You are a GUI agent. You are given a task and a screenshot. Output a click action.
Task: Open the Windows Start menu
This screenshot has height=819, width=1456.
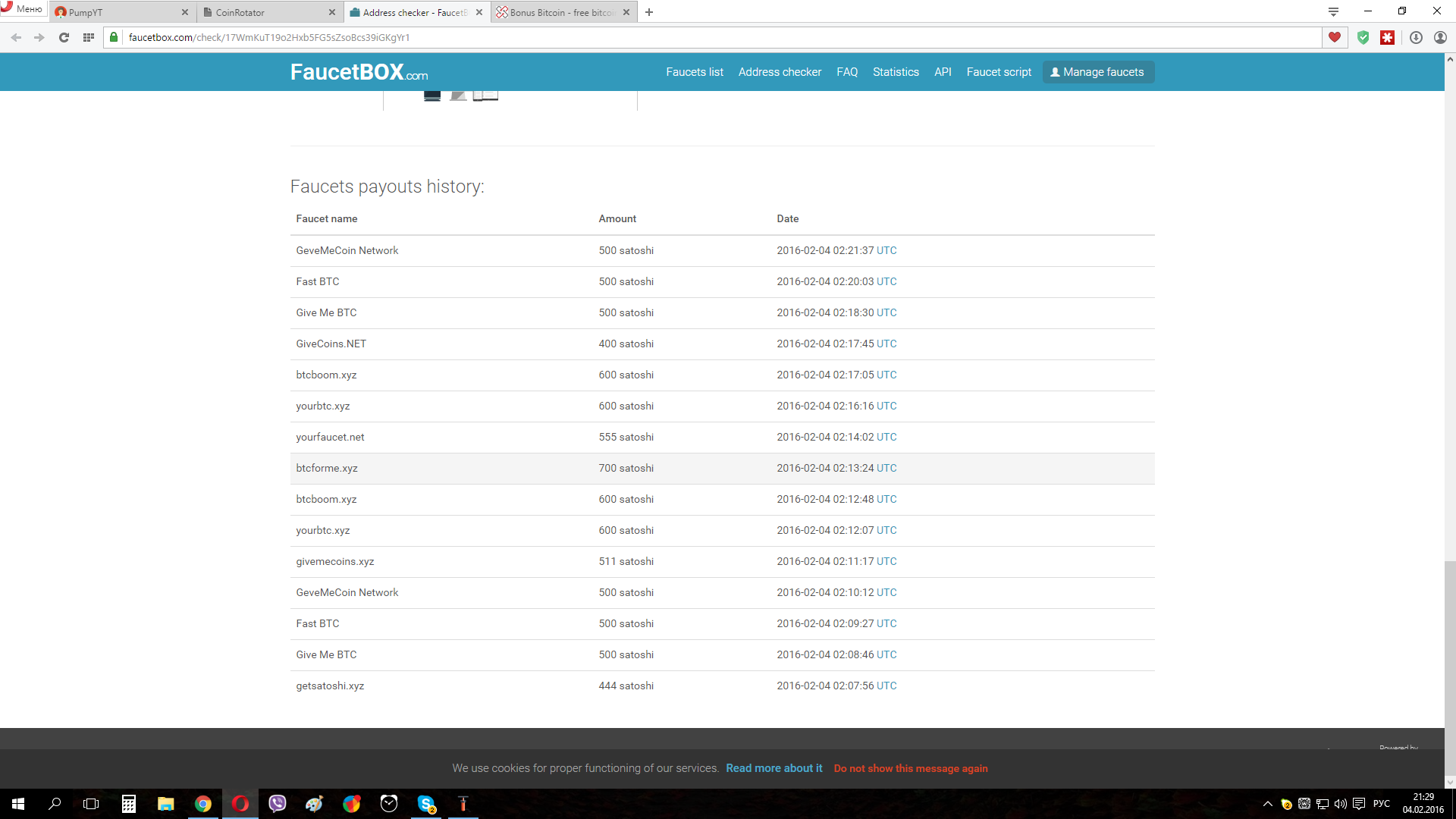point(18,804)
